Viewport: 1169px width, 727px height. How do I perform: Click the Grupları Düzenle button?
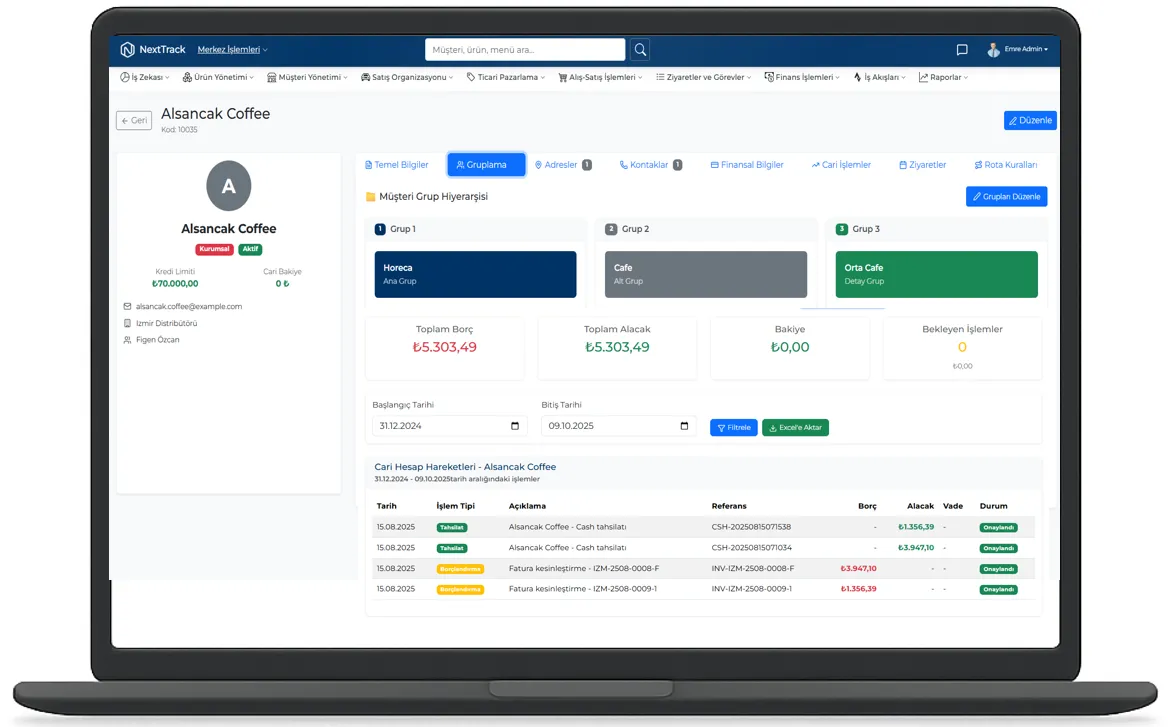pyautogui.click(x=1006, y=197)
